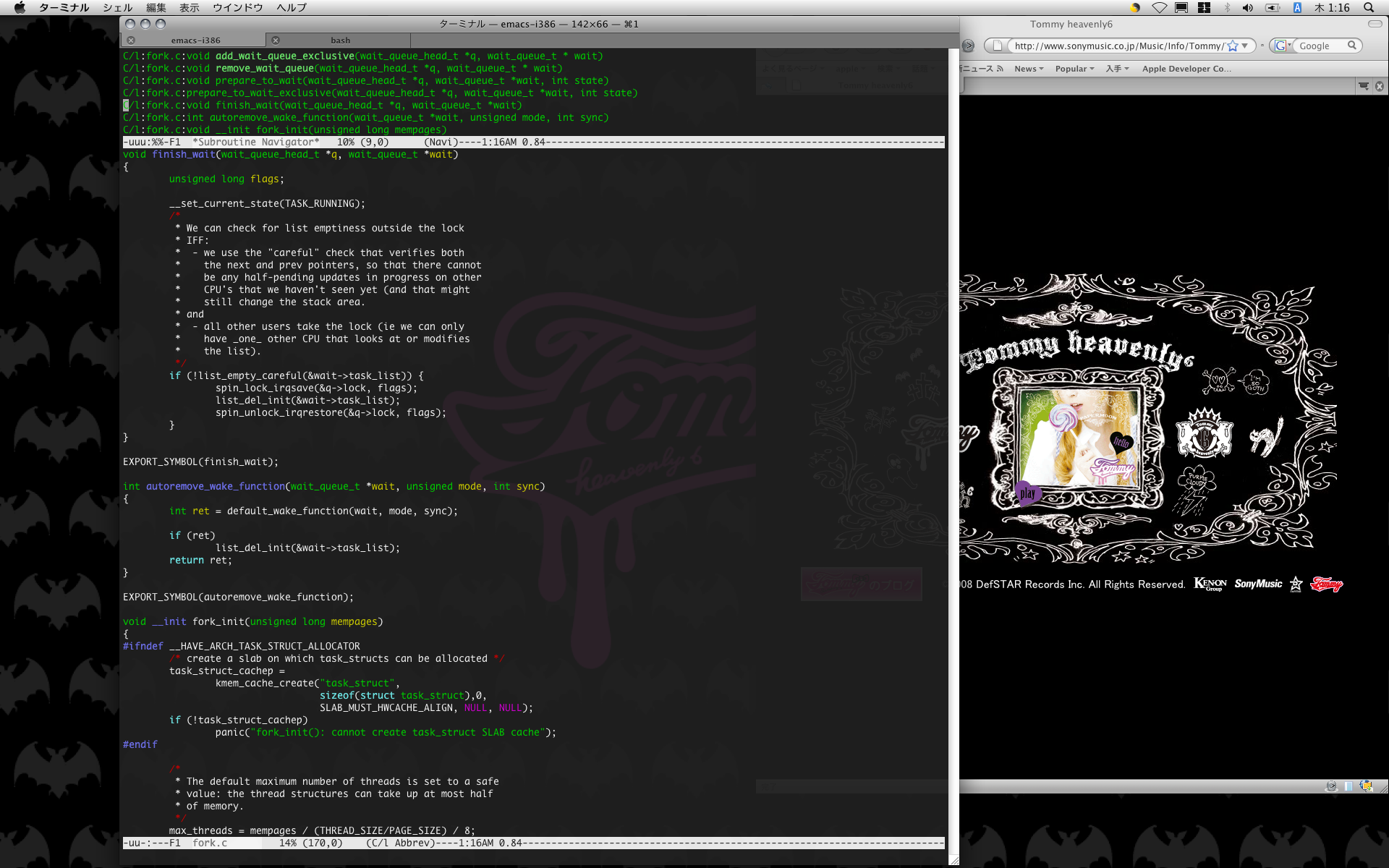Screen dimensions: 1389x868
Task: Open the volume menu icon
Action: (1248, 7)
